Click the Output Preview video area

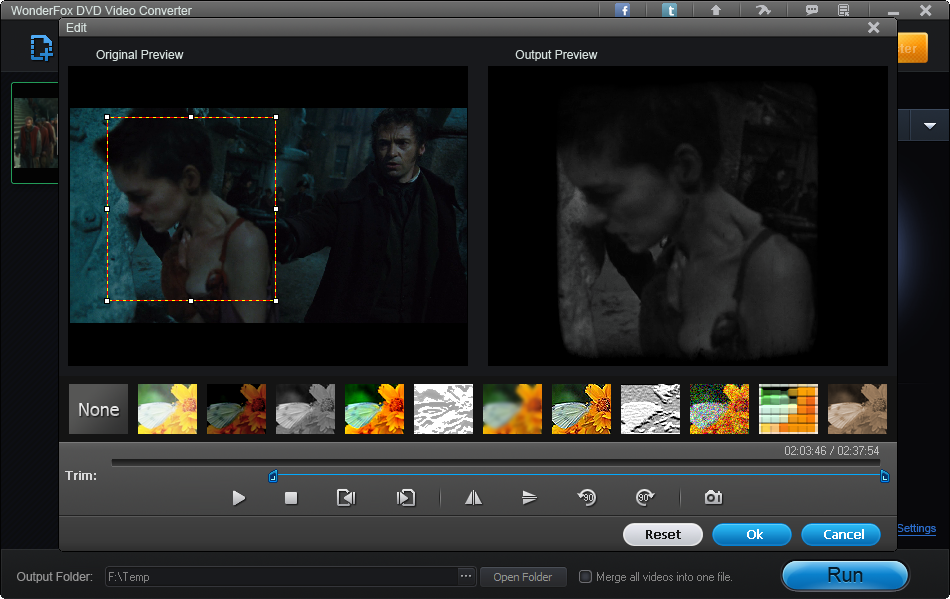pyautogui.click(x=688, y=216)
